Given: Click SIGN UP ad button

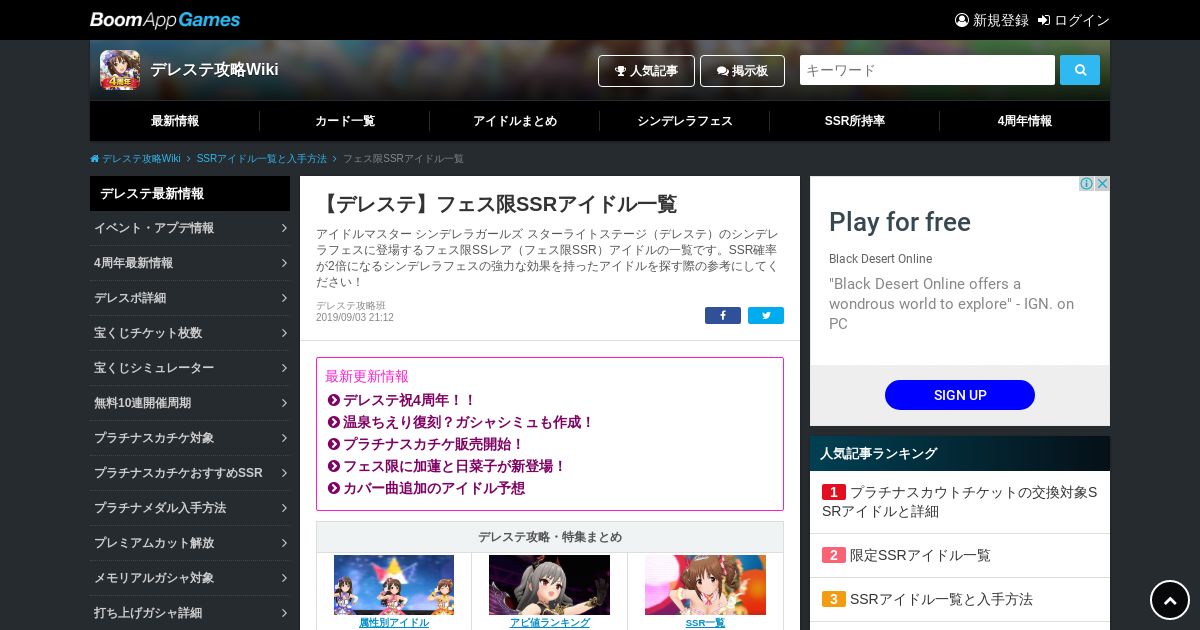Looking at the screenshot, I should (960, 395).
